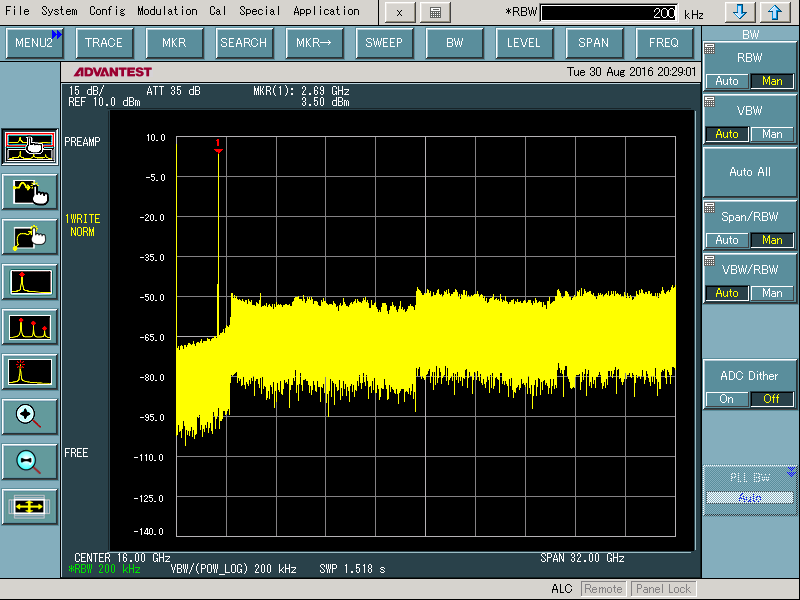Click the LEVEL button

pyautogui.click(x=524, y=43)
